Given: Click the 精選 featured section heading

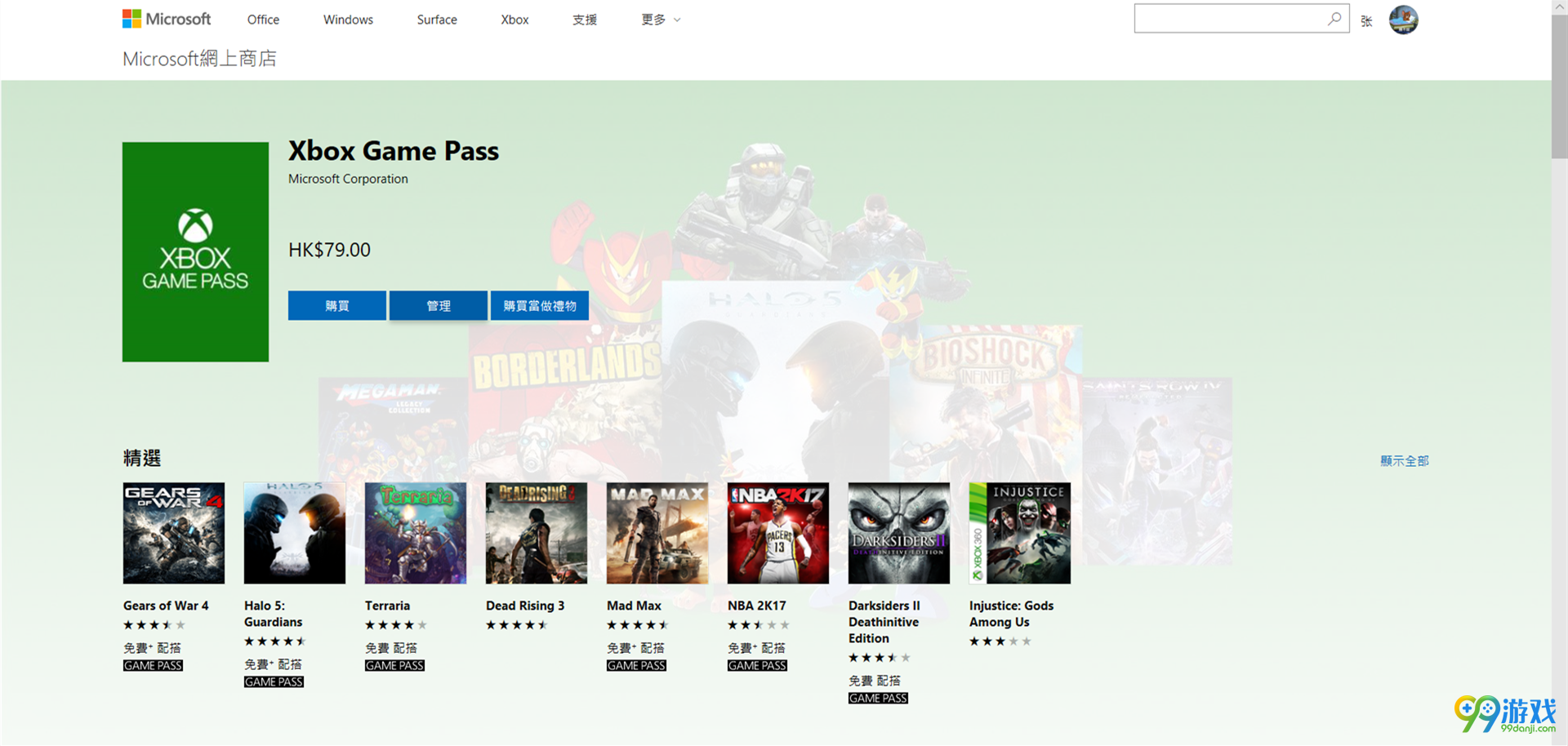Looking at the screenshot, I should coord(142,458).
